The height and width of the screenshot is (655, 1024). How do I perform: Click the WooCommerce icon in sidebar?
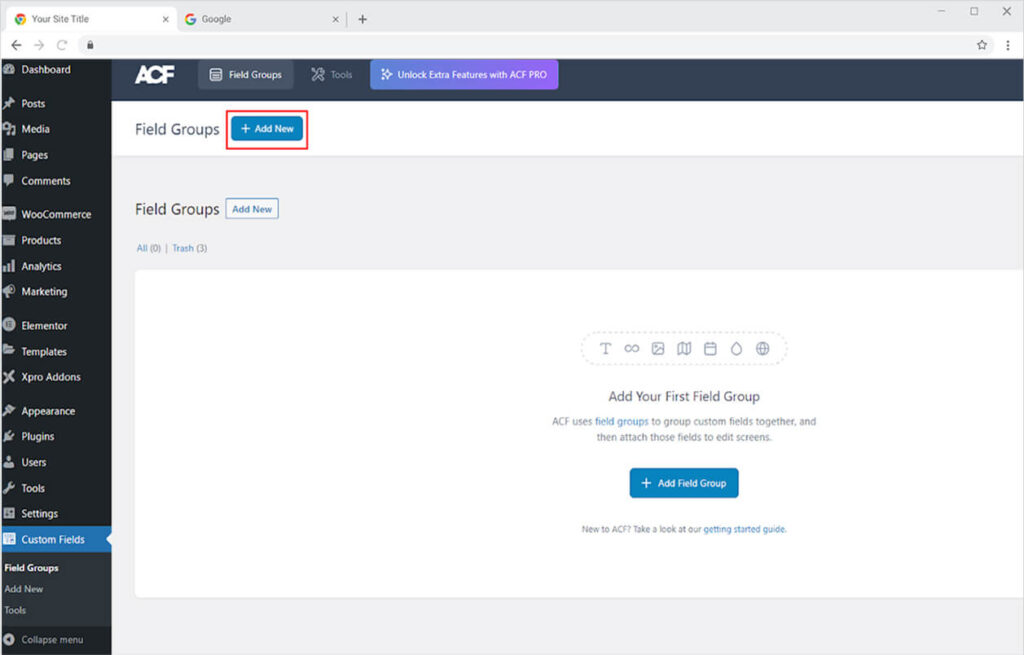[9, 214]
